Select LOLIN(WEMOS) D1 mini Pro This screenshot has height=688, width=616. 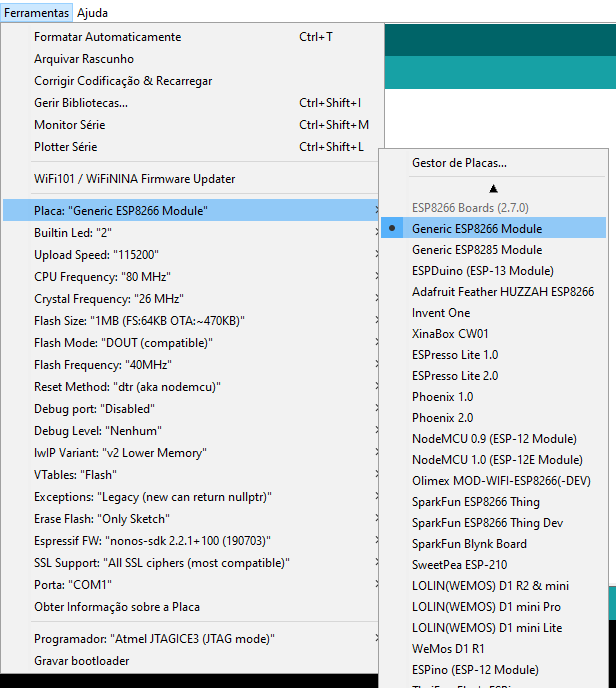(x=494, y=607)
